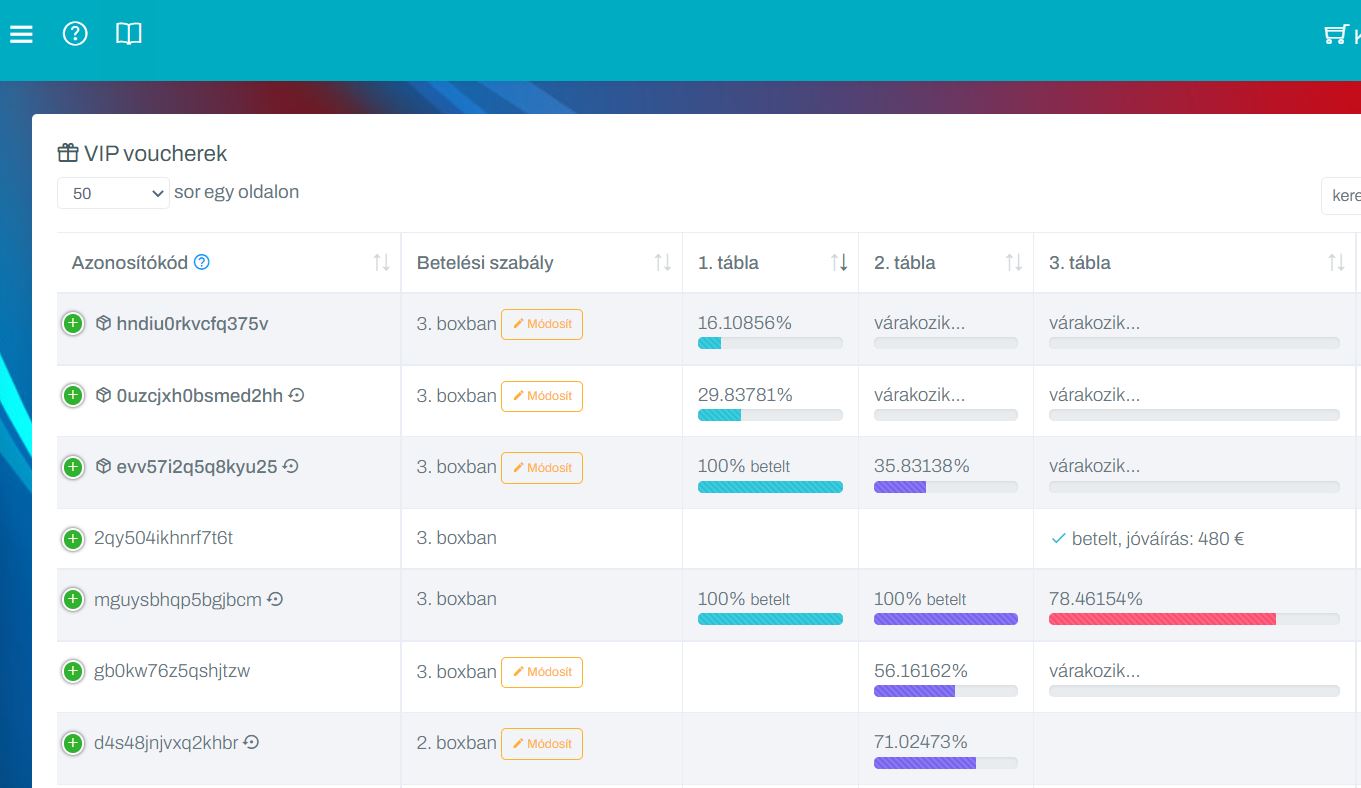Click history icon after mguysbhqp5bgjbcm

point(276,599)
